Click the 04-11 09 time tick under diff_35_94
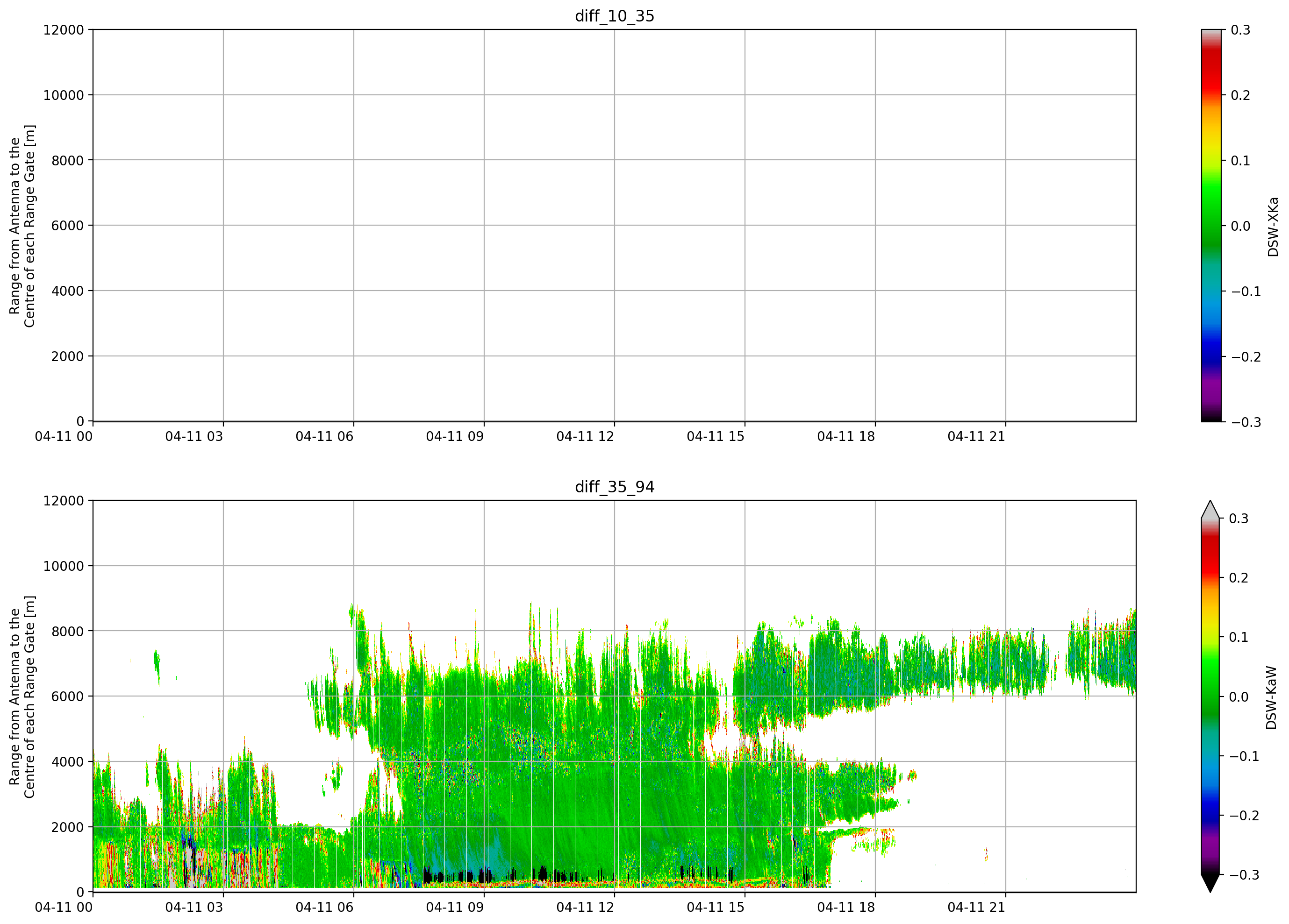Viewport: 1289px width, 924px height. pos(455,908)
